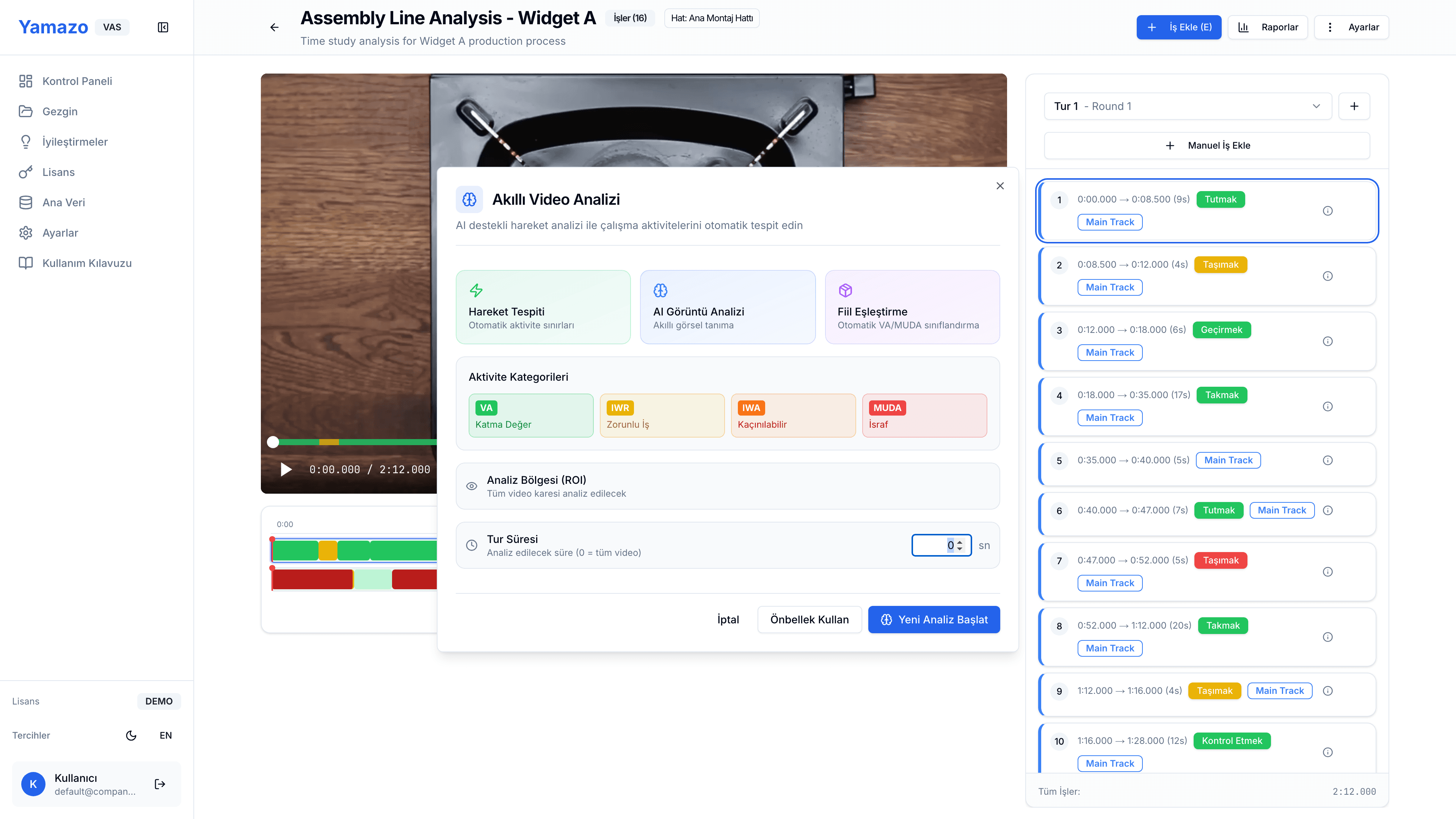Click info icon for job 4 Takmak
1456x819 pixels.
1328,406
